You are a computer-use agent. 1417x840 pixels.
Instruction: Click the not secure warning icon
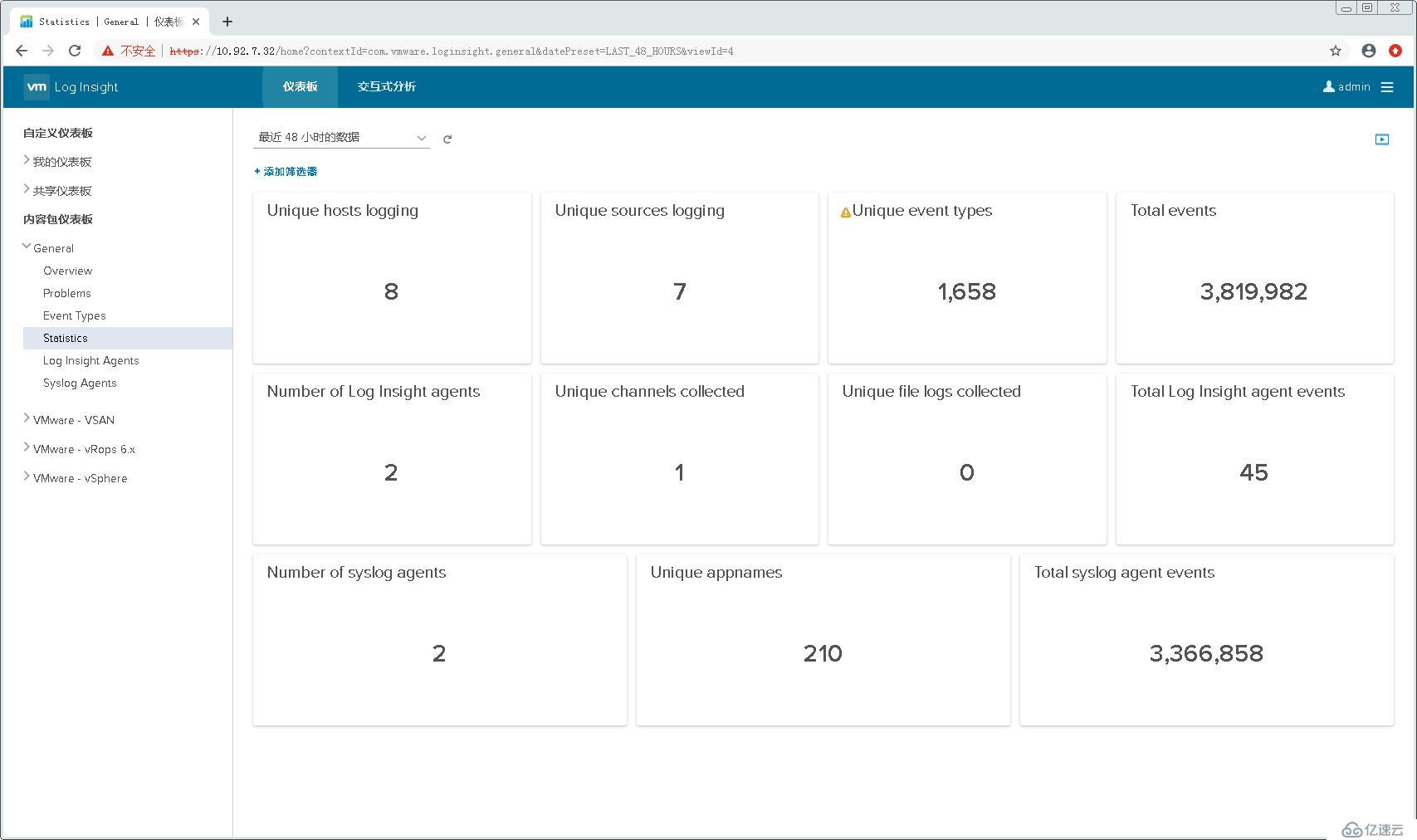[108, 51]
